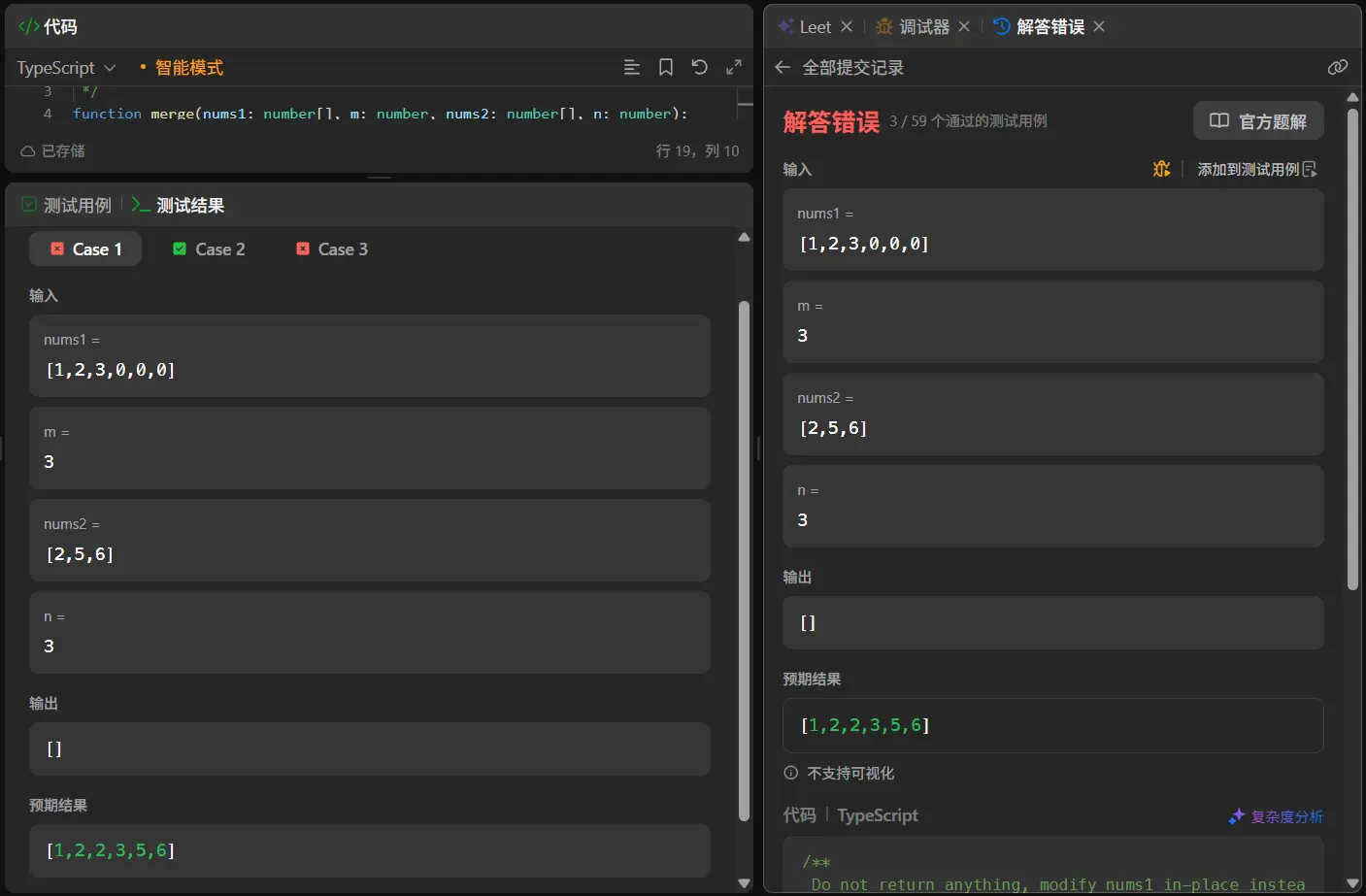This screenshot has height=896, width=1366.
Task: Open the complexity analysis sparkle link
Action: coord(1276,816)
